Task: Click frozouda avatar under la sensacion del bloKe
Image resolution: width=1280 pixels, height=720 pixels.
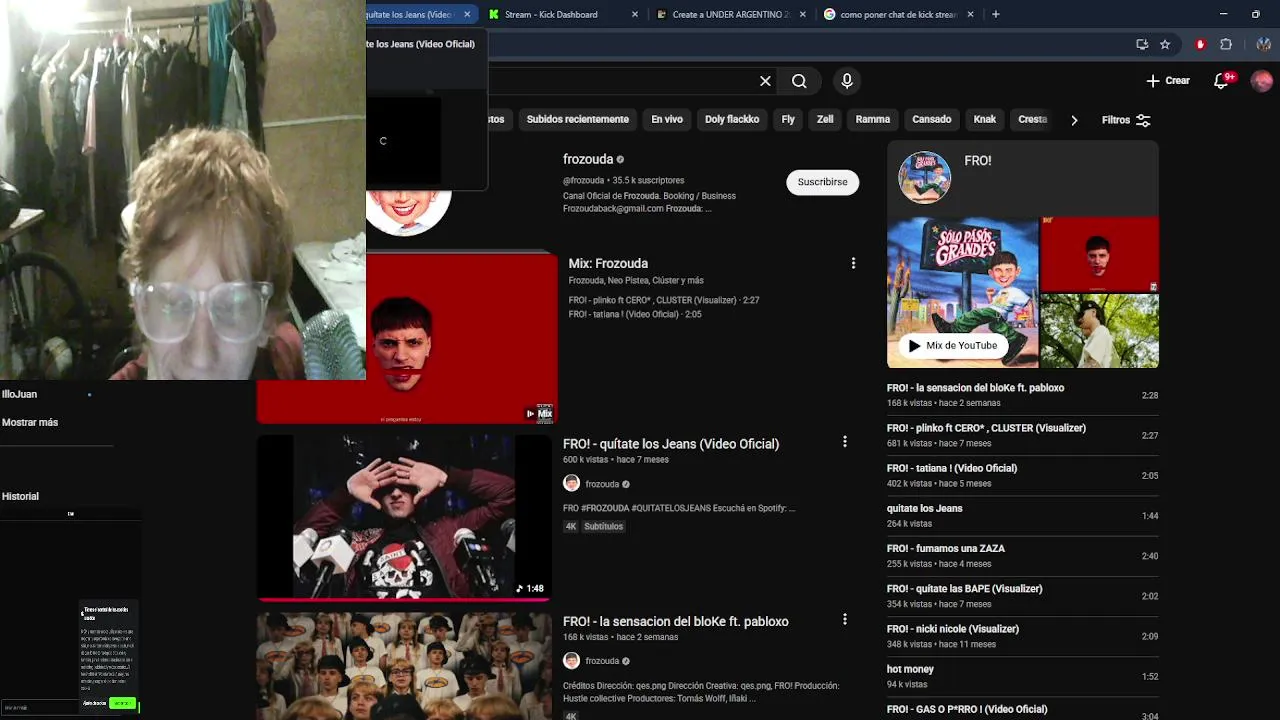Action: [572, 661]
